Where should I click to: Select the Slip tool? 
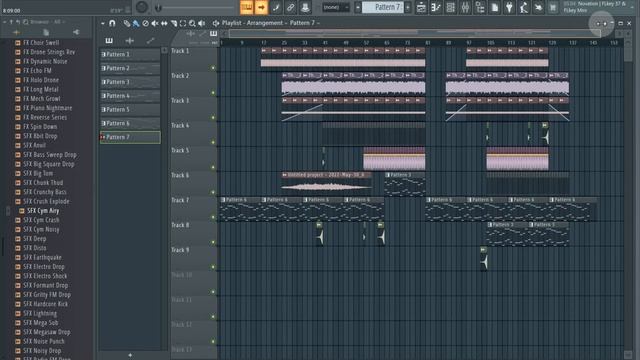coord(164,23)
